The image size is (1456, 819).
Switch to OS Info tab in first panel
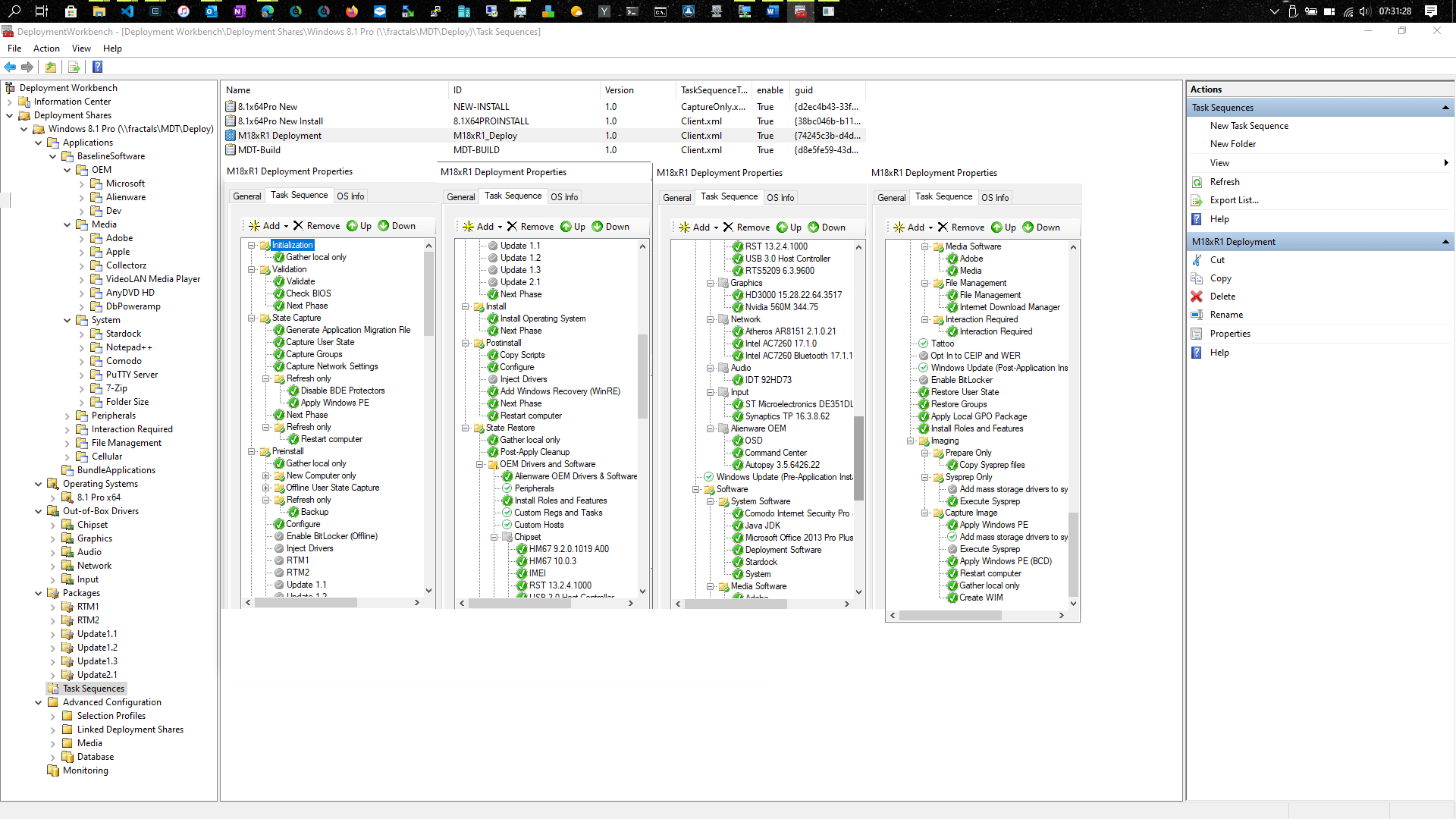point(350,196)
